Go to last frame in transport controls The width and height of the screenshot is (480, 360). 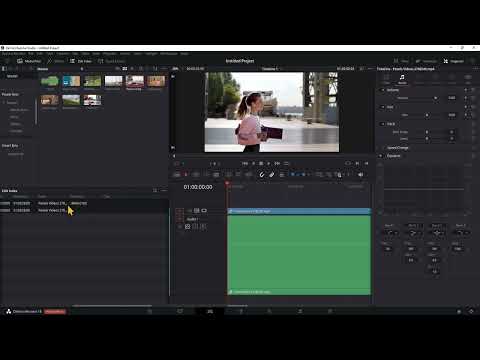click(x=277, y=163)
